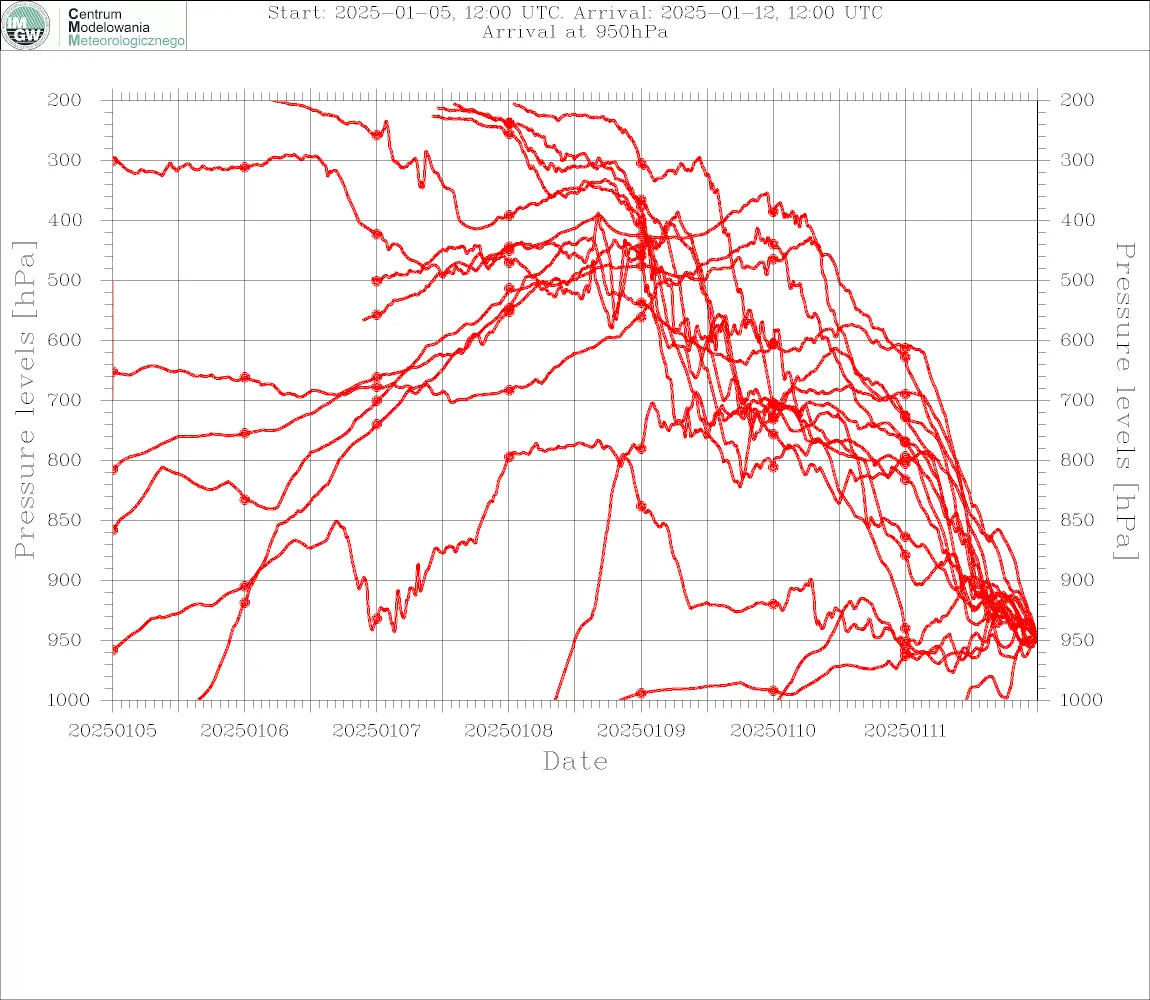The width and height of the screenshot is (1150, 1000).
Task: Click the left axis label 200
Action: point(65,100)
